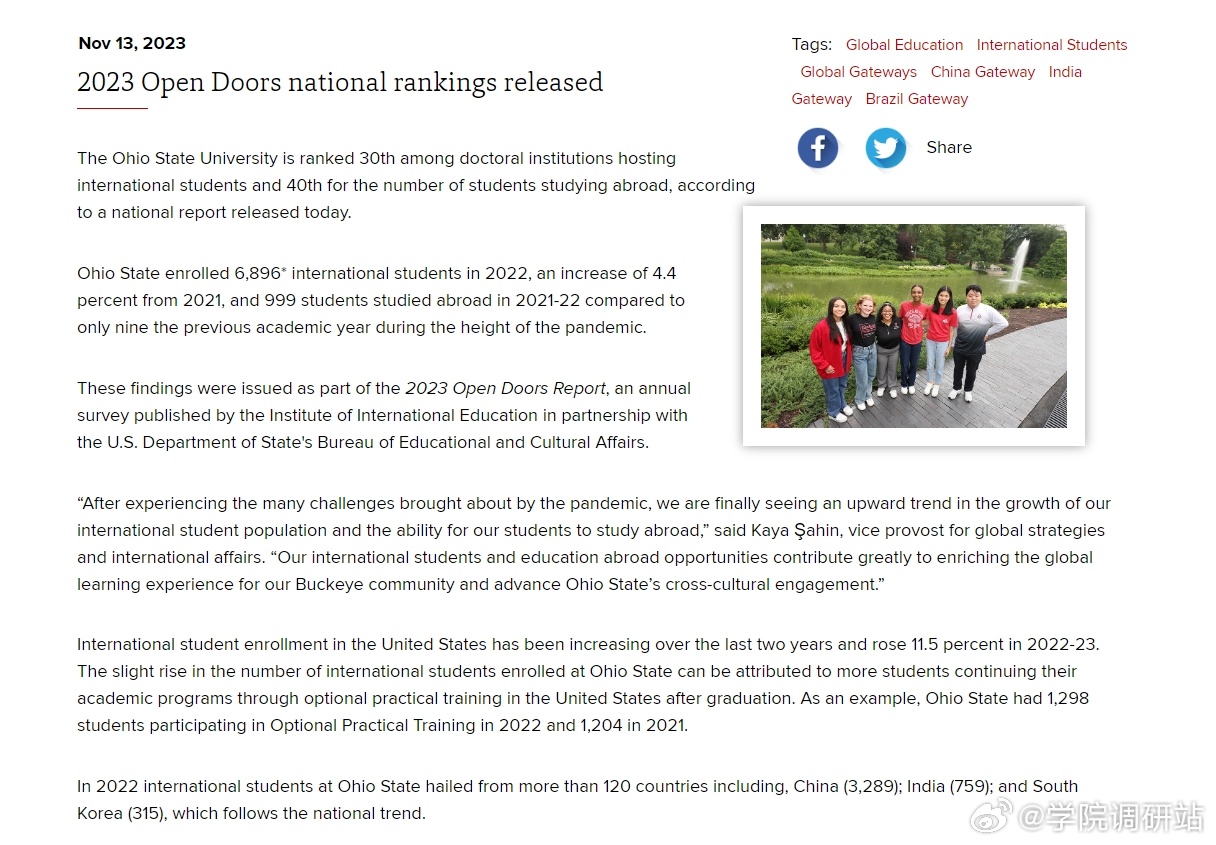Share article via Facebook icon
The height and width of the screenshot is (845, 1216).
coord(817,148)
